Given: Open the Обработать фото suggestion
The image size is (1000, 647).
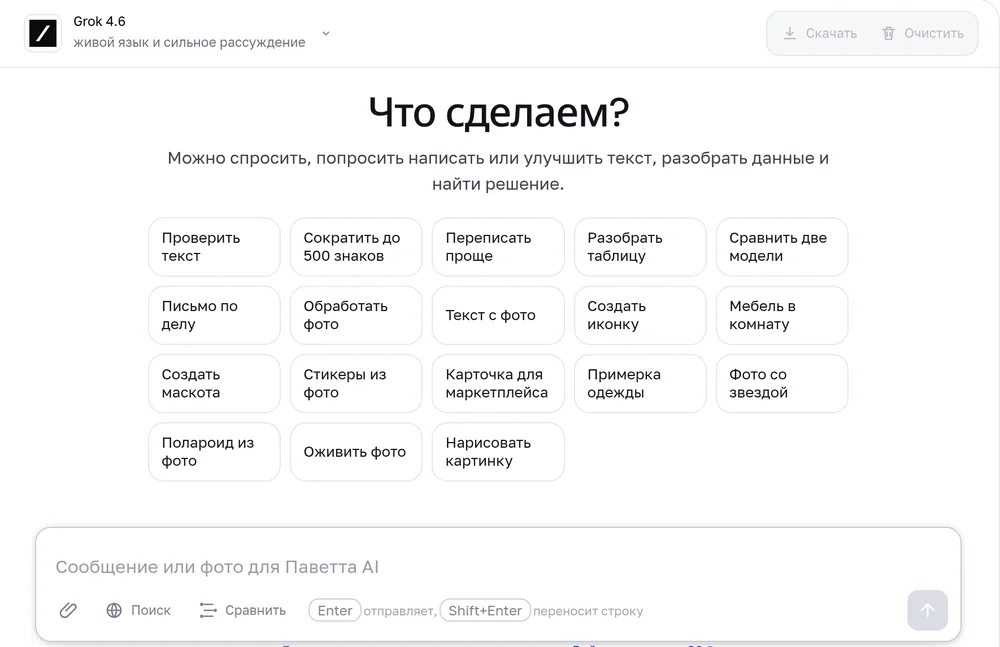Looking at the screenshot, I should [x=356, y=315].
